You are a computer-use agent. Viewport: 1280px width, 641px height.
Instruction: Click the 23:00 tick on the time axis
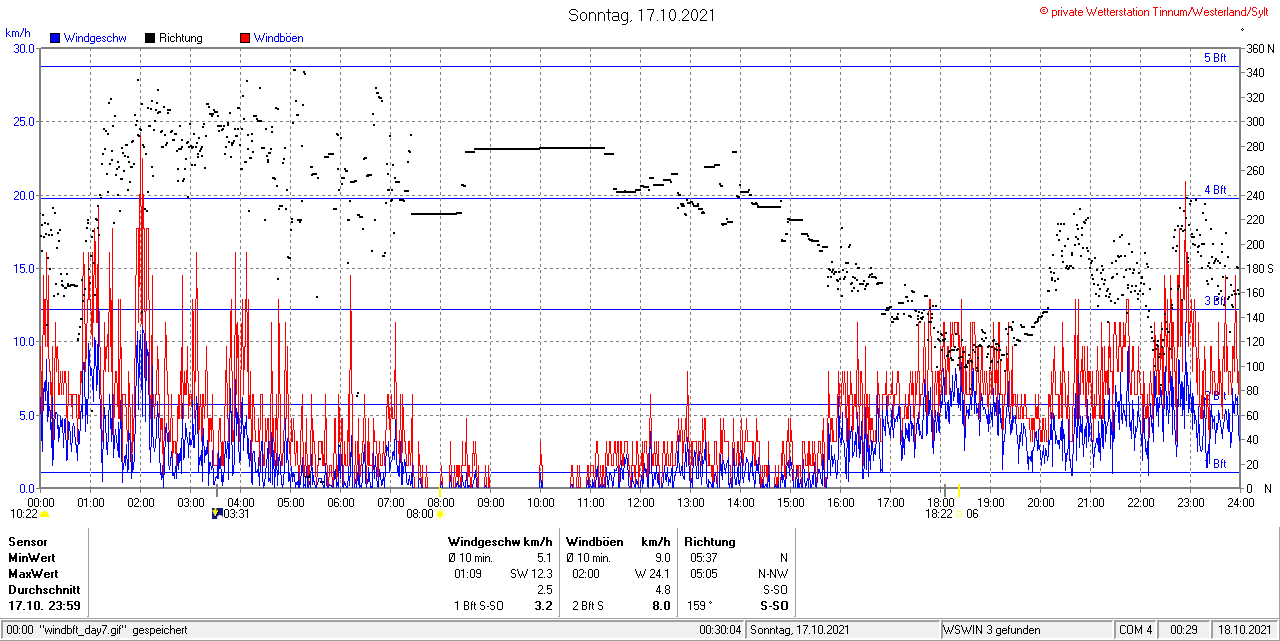1190,501
